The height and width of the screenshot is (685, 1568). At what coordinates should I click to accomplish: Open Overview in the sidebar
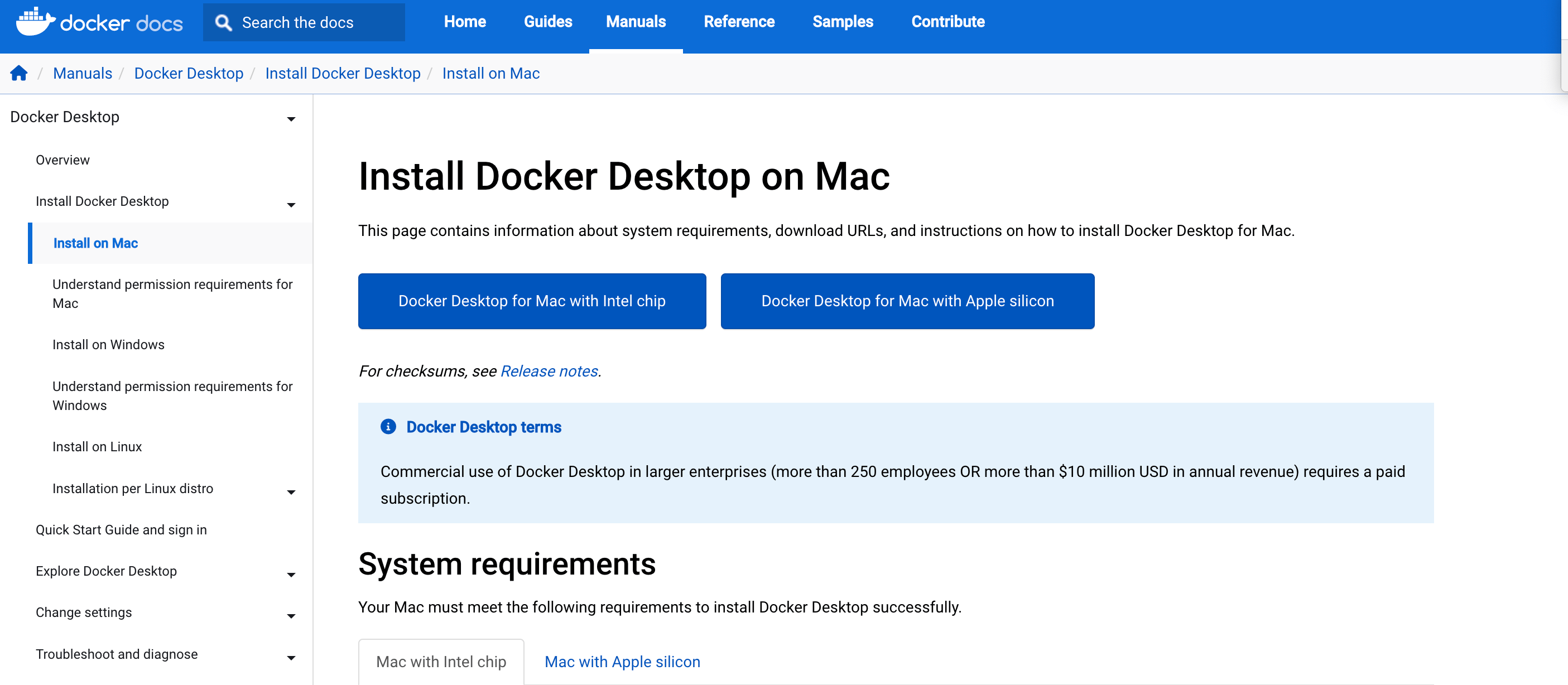62,160
